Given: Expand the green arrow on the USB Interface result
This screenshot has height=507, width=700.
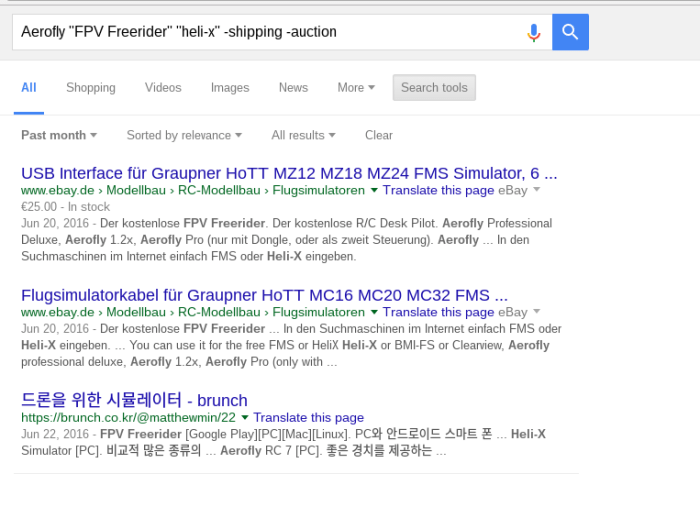Looking at the screenshot, I should [374, 191].
